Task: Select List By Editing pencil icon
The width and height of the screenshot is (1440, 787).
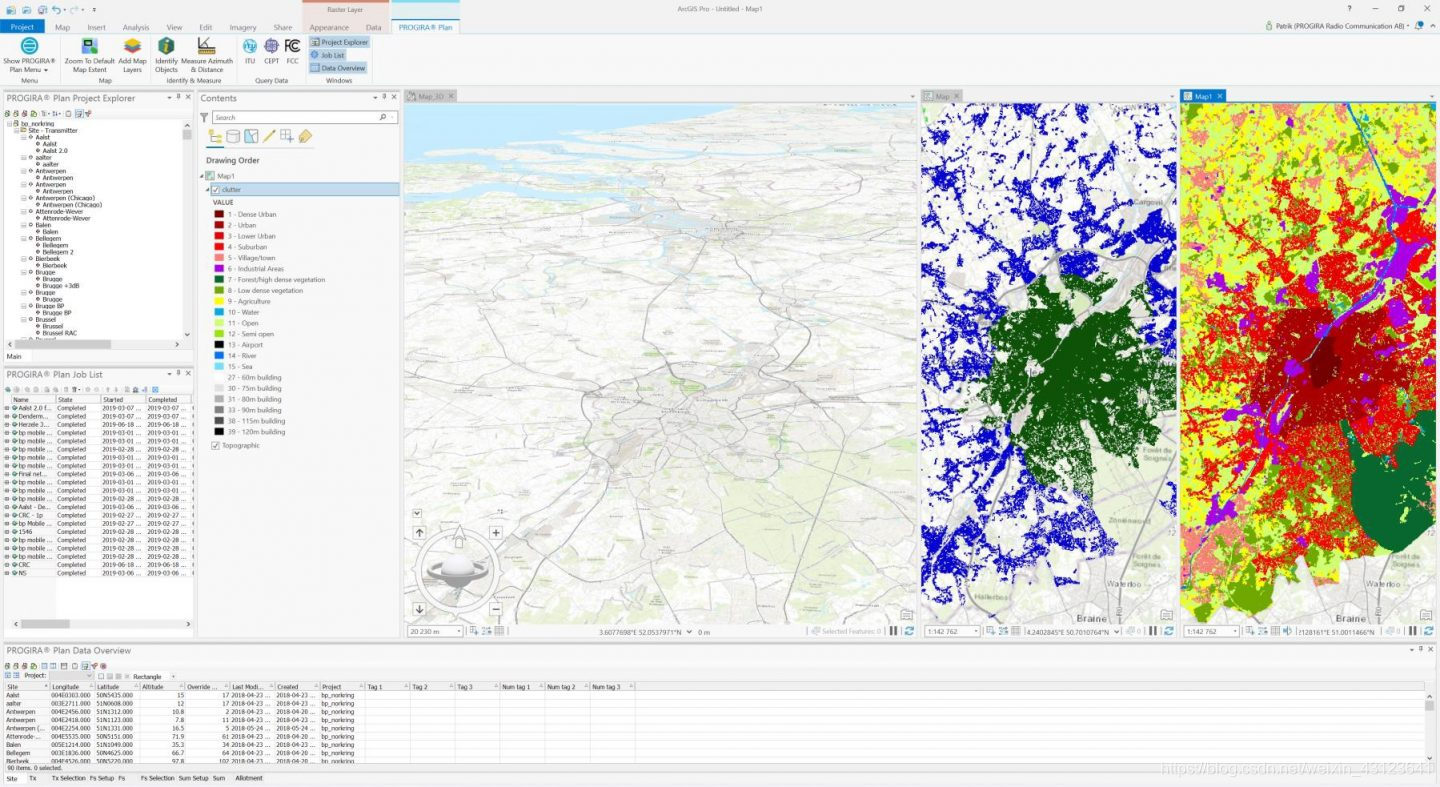Action: point(269,136)
